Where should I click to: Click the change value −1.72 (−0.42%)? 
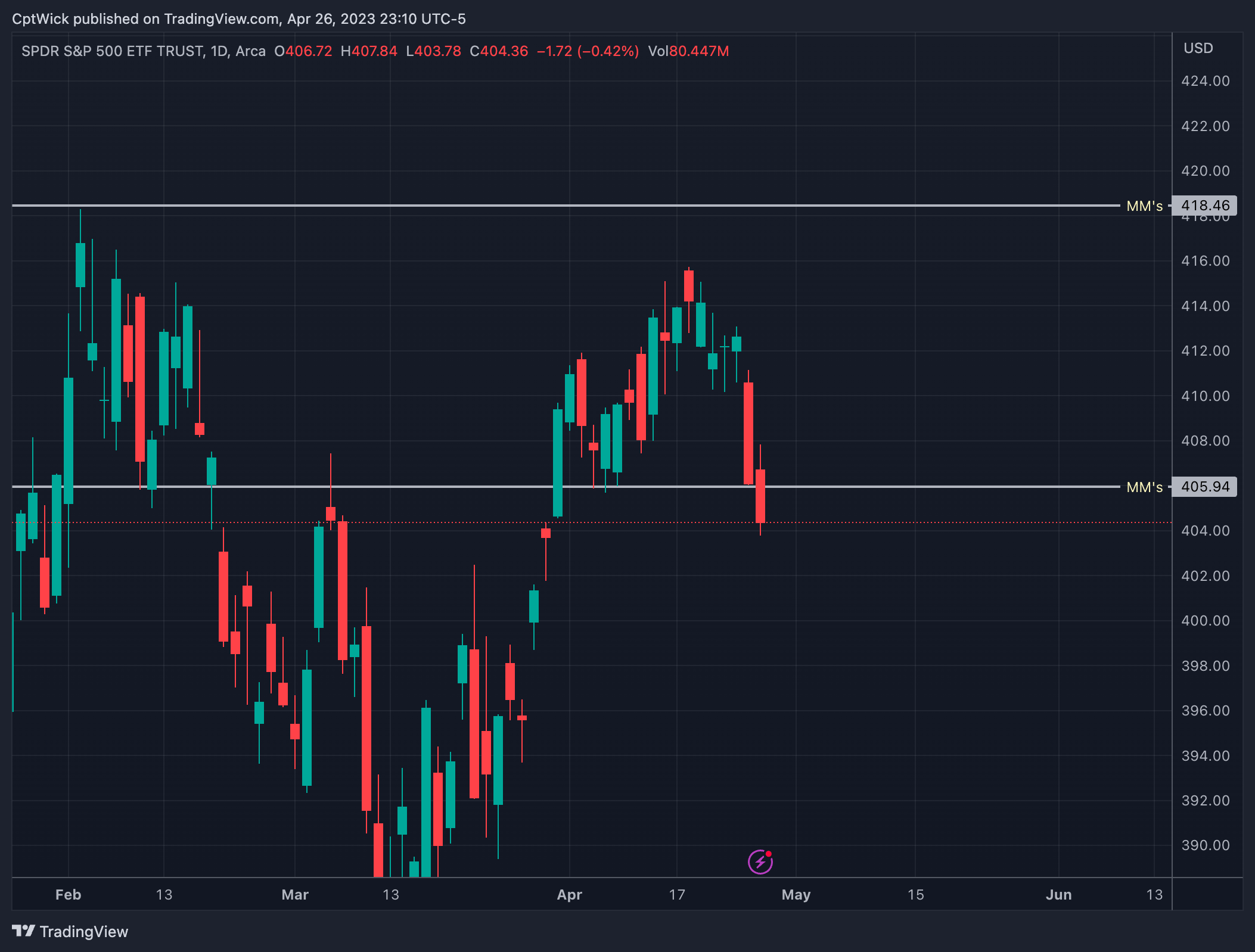point(588,51)
